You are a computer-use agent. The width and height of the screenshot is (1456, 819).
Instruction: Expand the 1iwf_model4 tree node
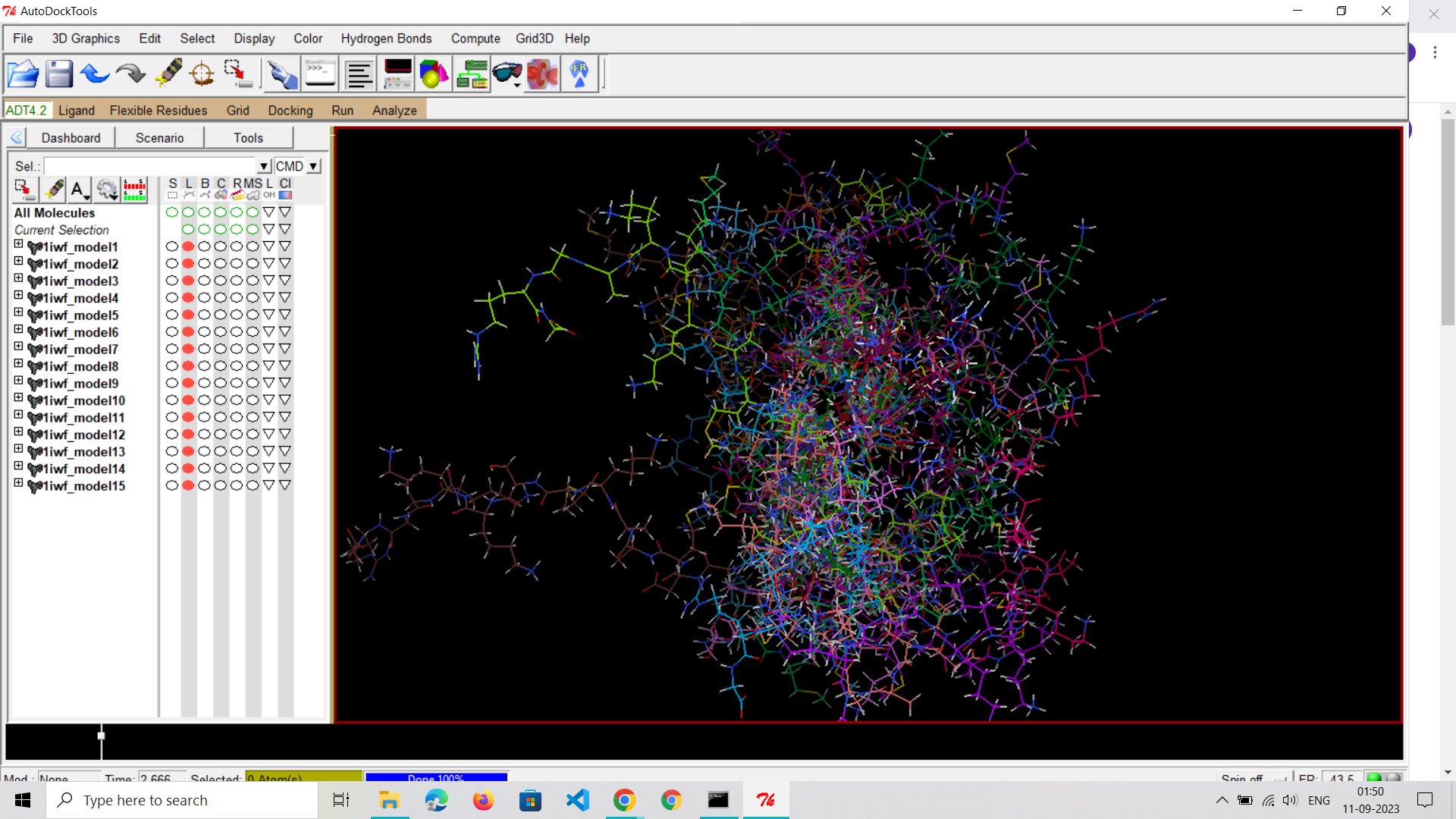tap(18, 295)
